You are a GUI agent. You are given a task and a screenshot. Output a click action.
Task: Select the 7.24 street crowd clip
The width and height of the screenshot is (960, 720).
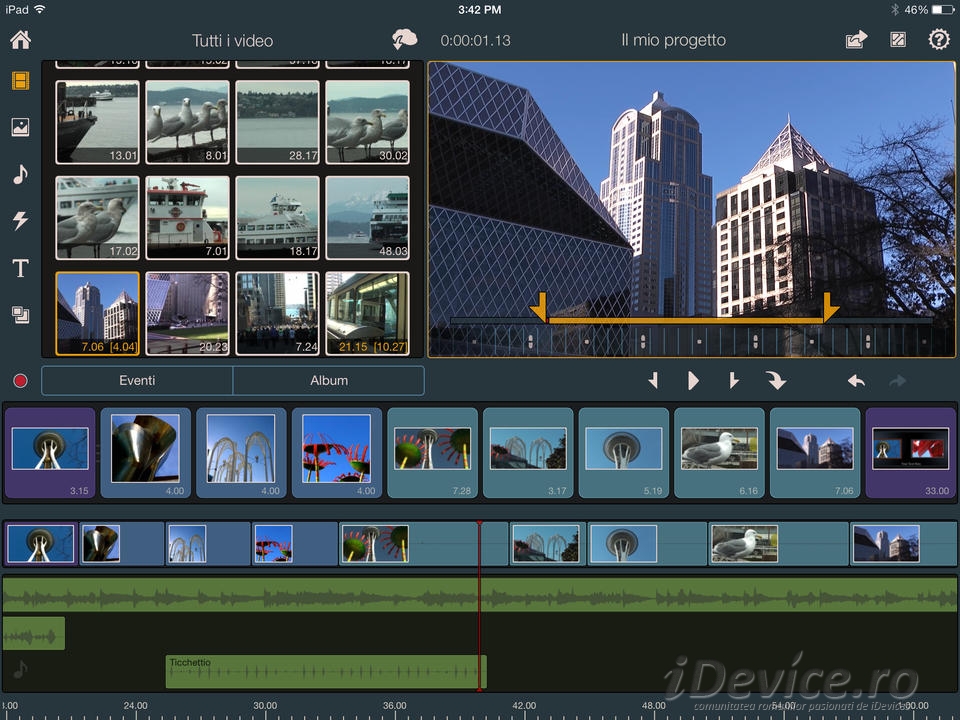coord(277,313)
